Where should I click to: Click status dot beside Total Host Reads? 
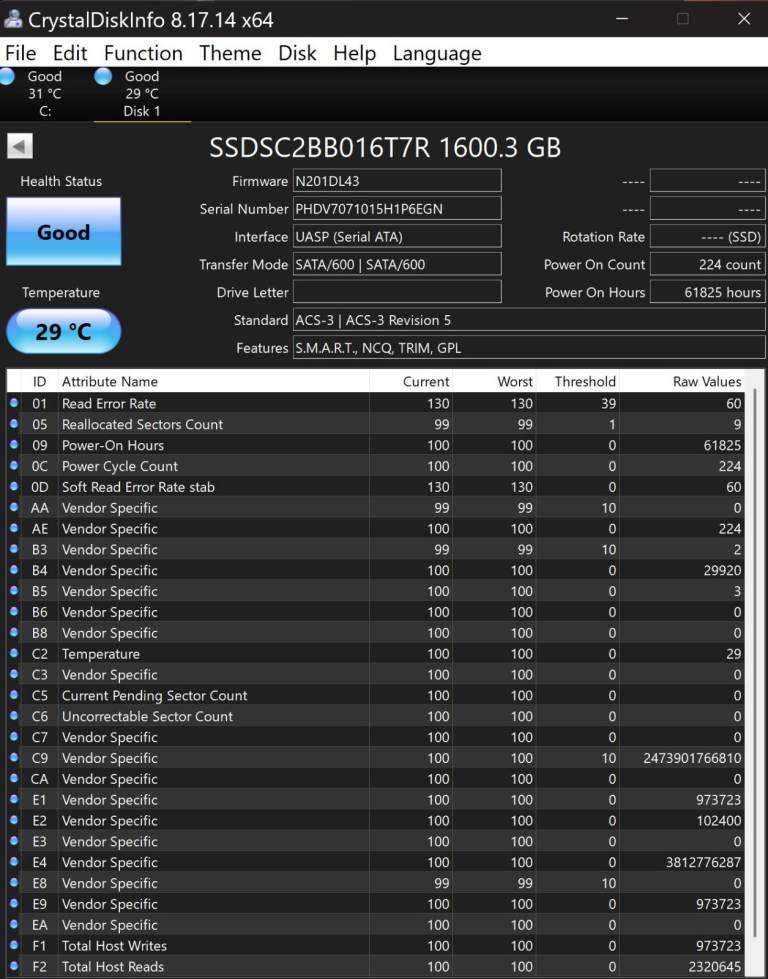coord(14,966)
